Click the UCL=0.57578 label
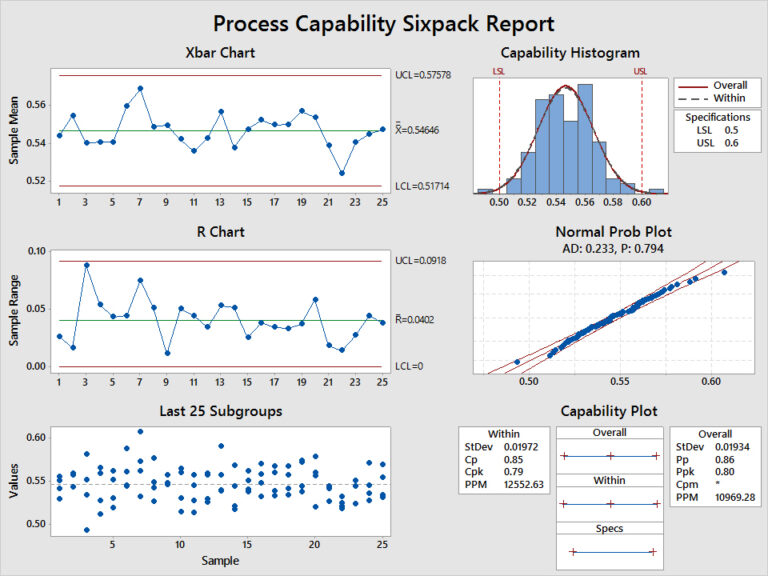 423,75
